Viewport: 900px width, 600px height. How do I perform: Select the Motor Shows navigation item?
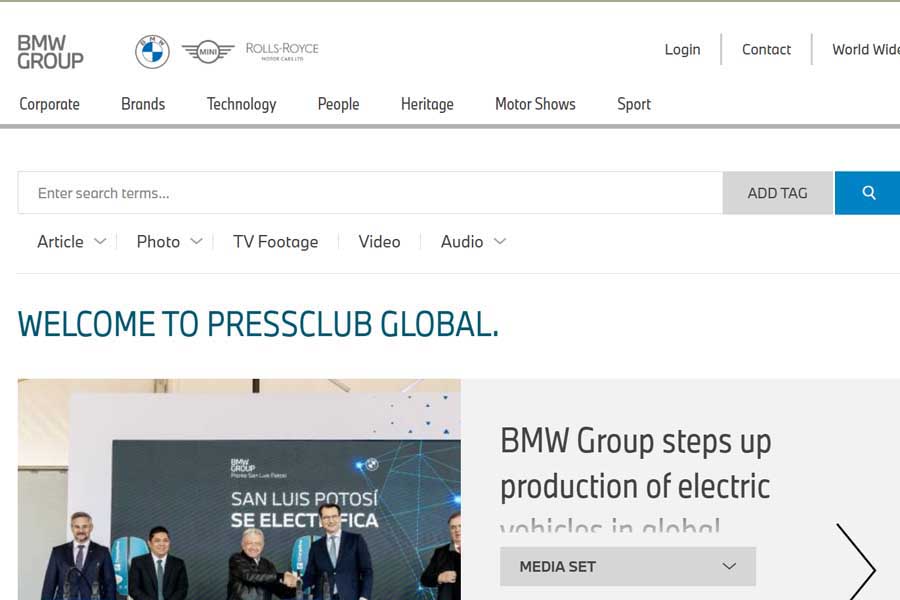coord(535,104)
